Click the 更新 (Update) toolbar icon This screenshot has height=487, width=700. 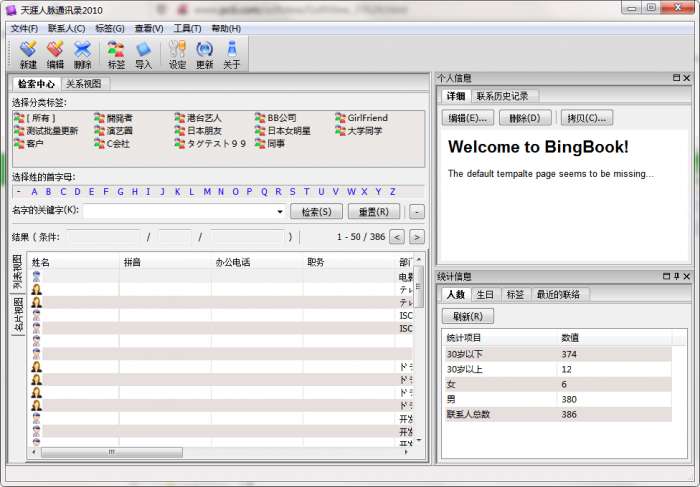click(204, 54)
